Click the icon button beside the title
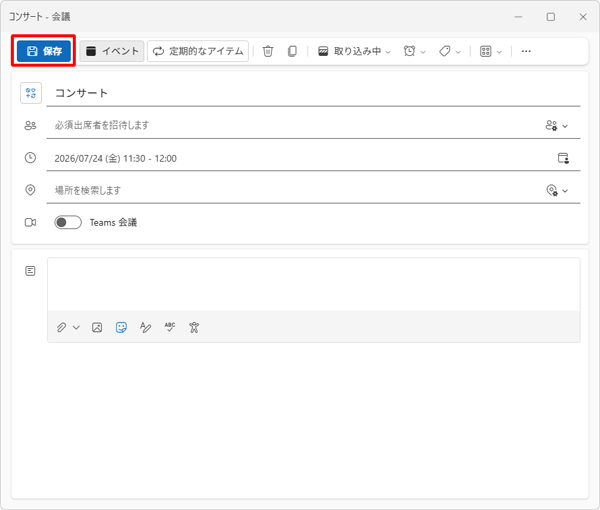600x510 pixels. [x=31, y=93]
